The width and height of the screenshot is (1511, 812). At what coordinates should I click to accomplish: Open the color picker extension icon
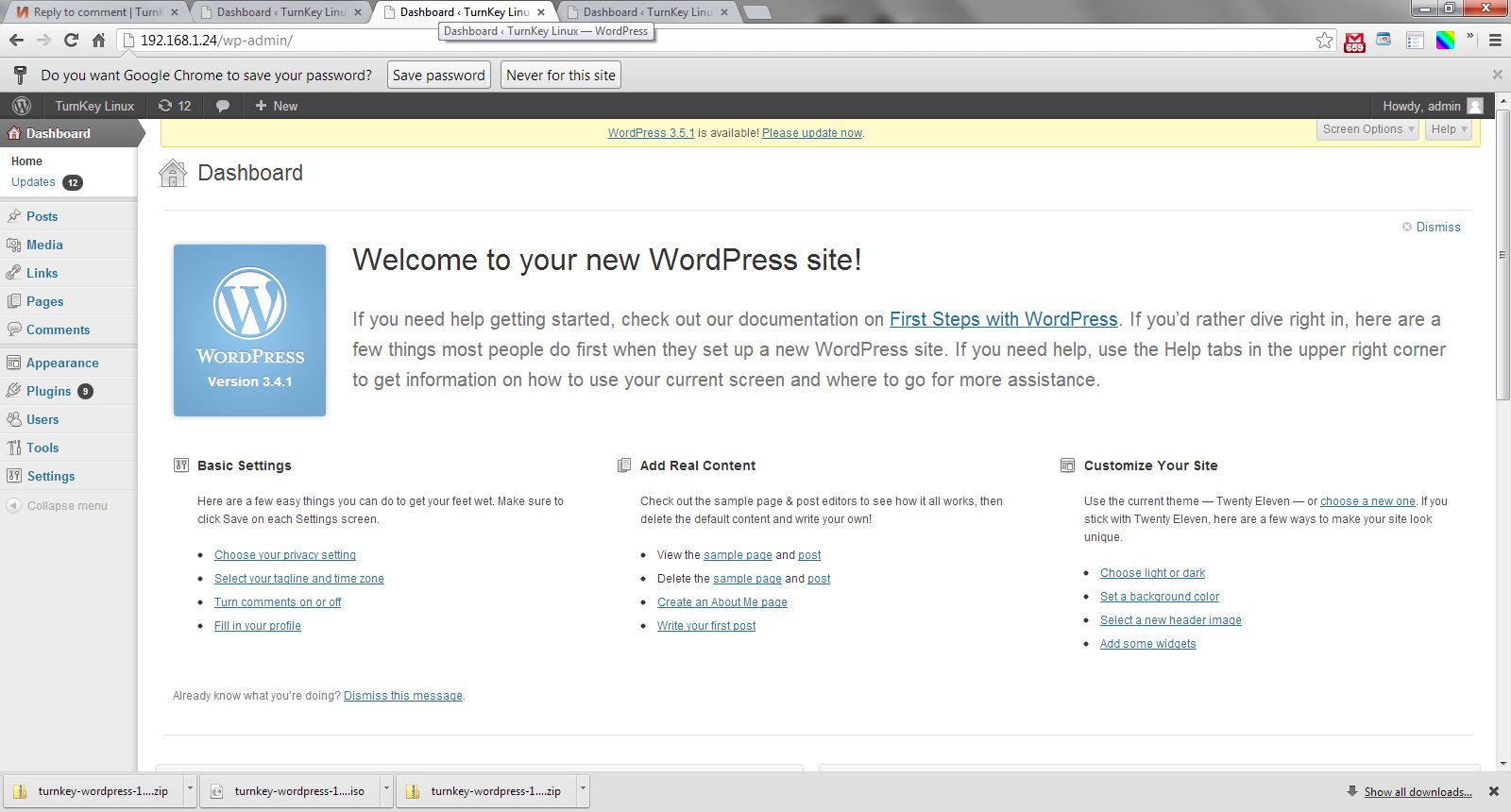pyautogui.click(x=1445, y=41)
